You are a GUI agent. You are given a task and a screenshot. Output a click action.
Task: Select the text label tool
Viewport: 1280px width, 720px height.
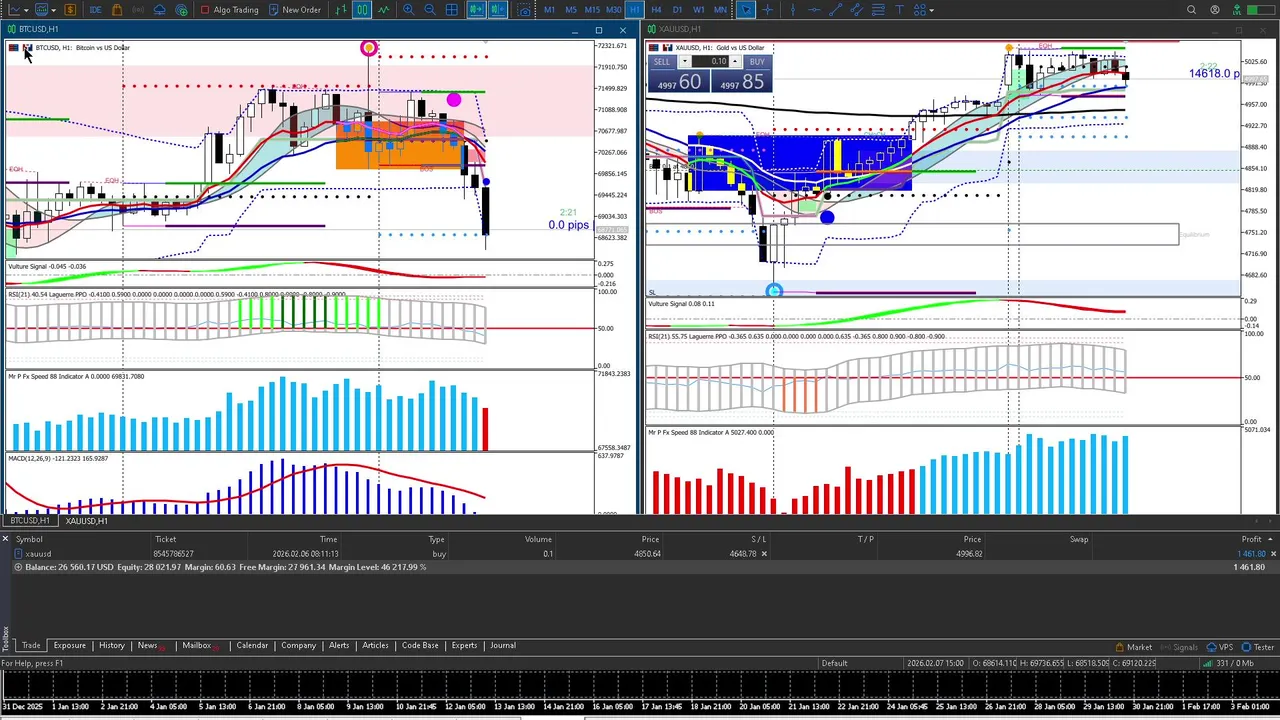(x=899, y=10)
